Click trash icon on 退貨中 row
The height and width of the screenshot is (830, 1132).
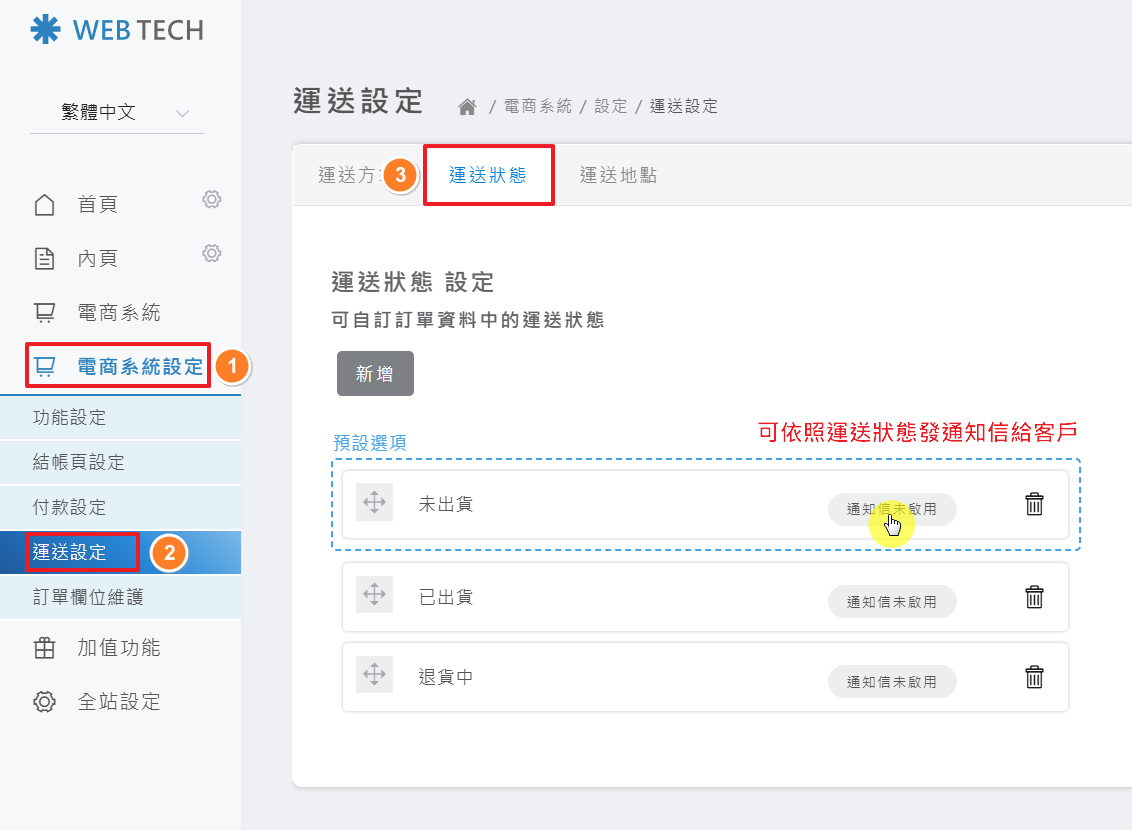point(1034,677)
